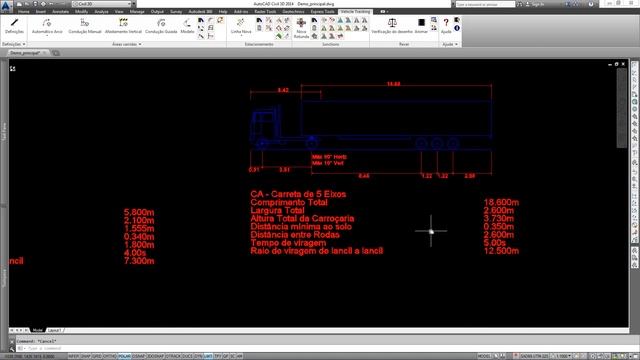The width and height of the screenshot is (640, 360).
Task: Toggle GRID display in status bar
Action: [x=97, y=356]
